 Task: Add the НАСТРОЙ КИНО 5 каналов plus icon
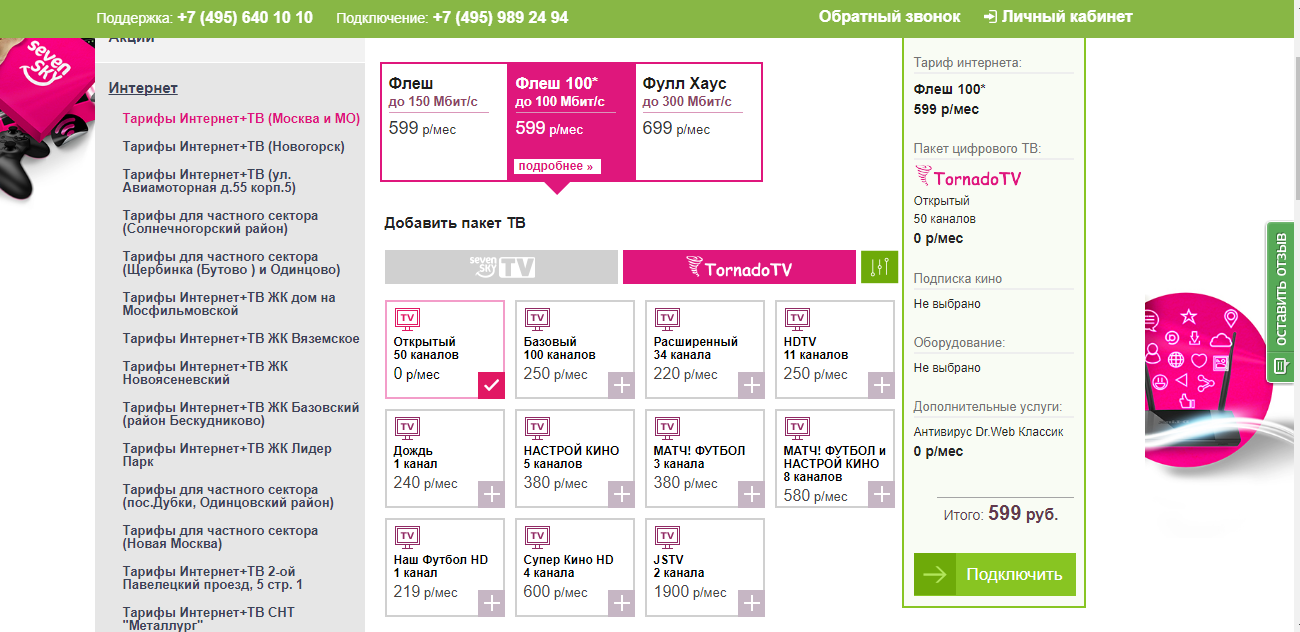621,494
